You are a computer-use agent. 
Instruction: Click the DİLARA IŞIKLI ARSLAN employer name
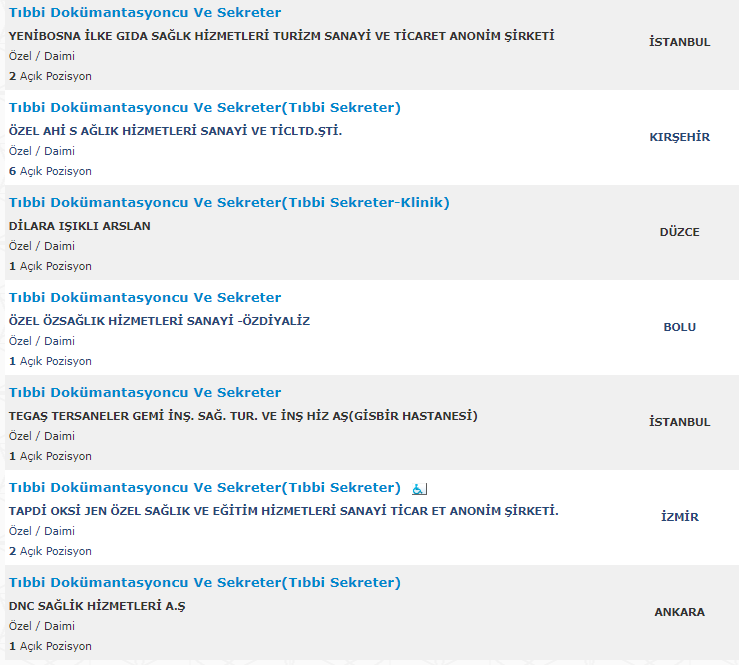point(80,226)
